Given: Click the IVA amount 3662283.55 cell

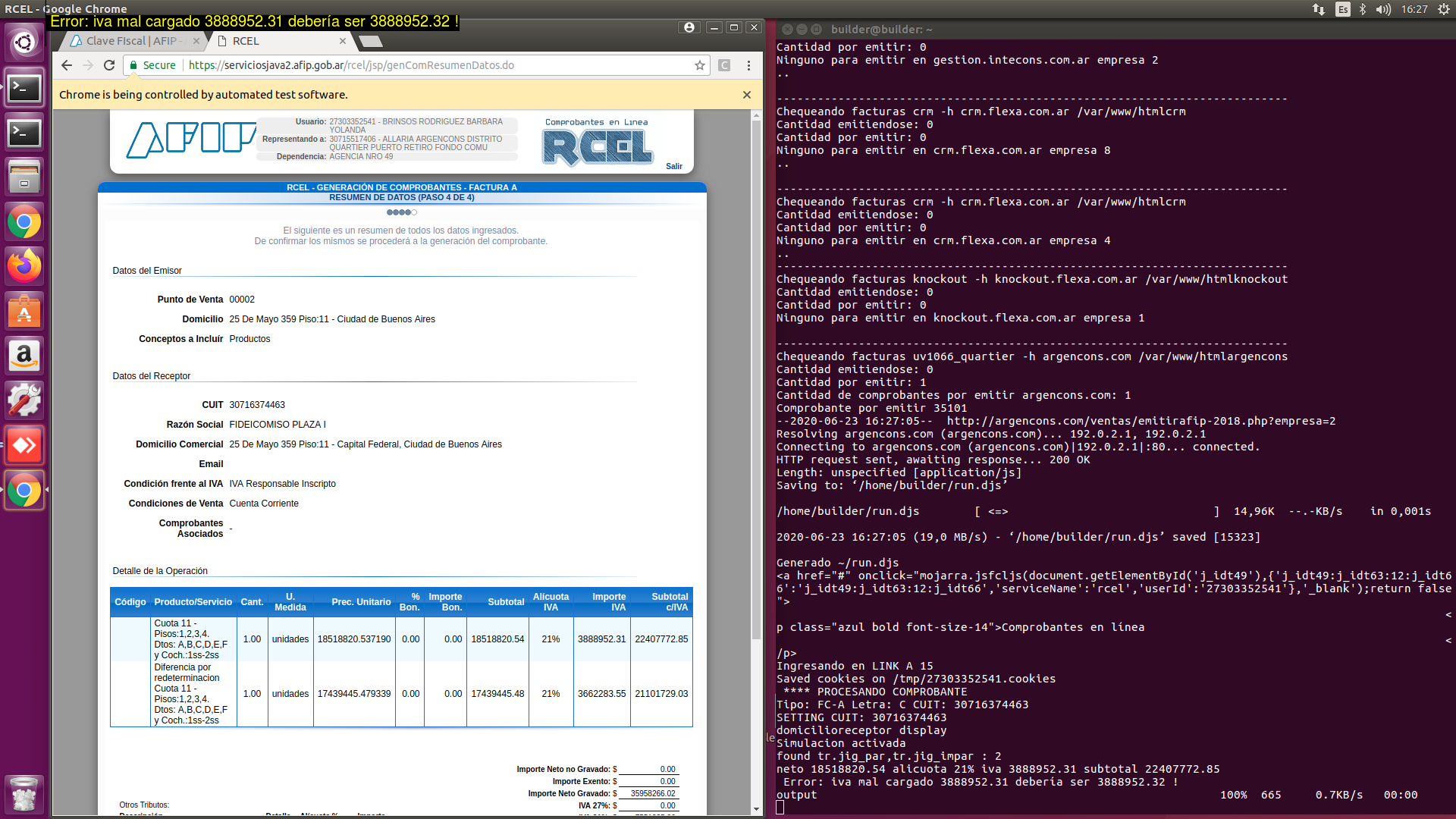Looking at the screenshot, I should pos(602,694).
